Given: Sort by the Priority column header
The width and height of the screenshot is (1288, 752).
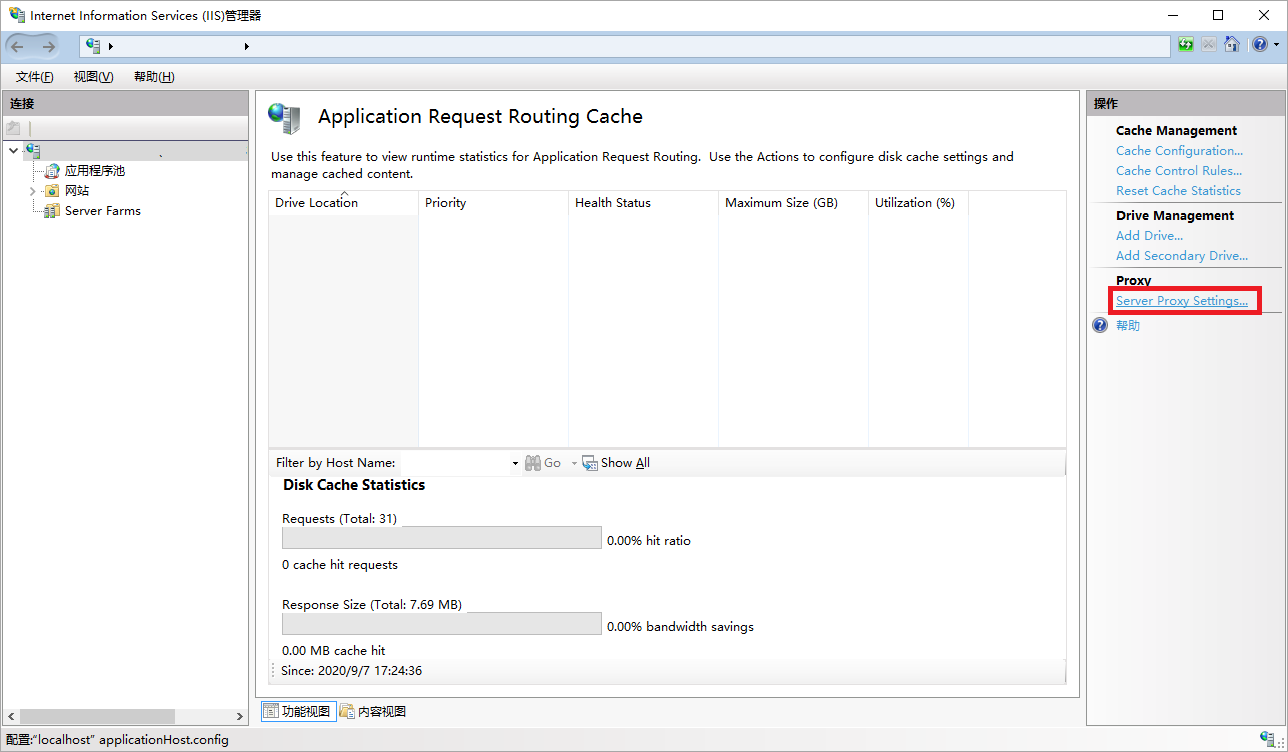Looking at the screenshot, I should click(493, 203).
